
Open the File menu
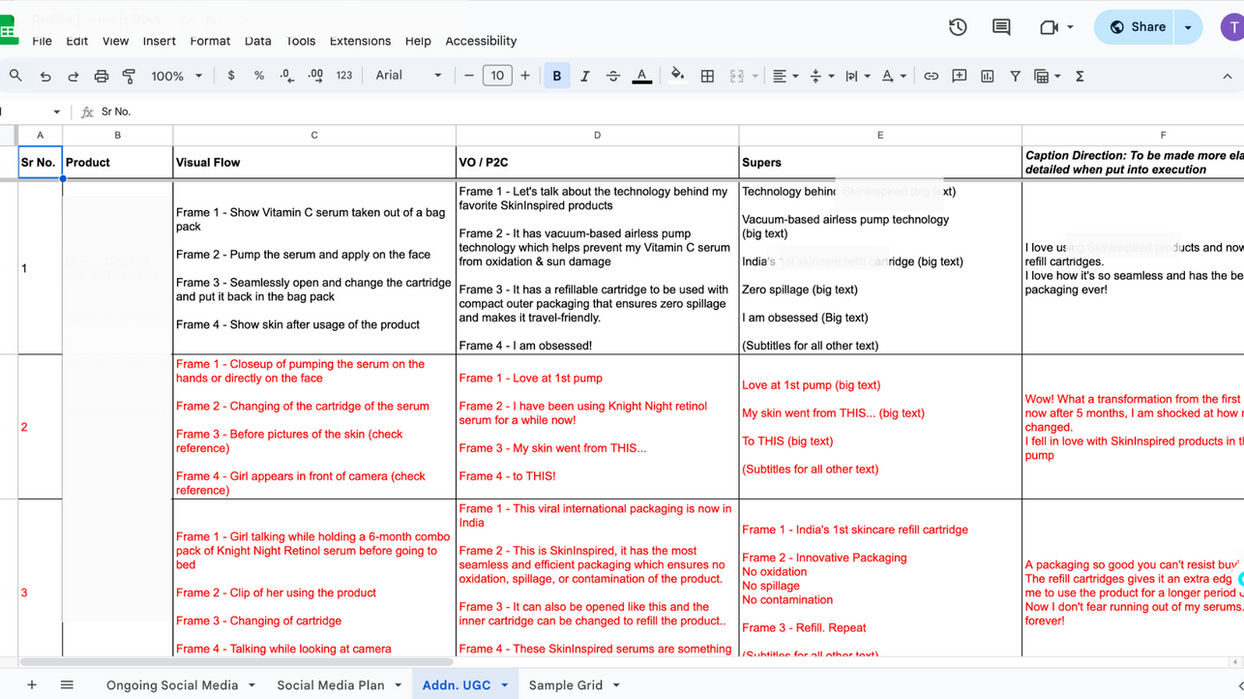pos(42,41)
